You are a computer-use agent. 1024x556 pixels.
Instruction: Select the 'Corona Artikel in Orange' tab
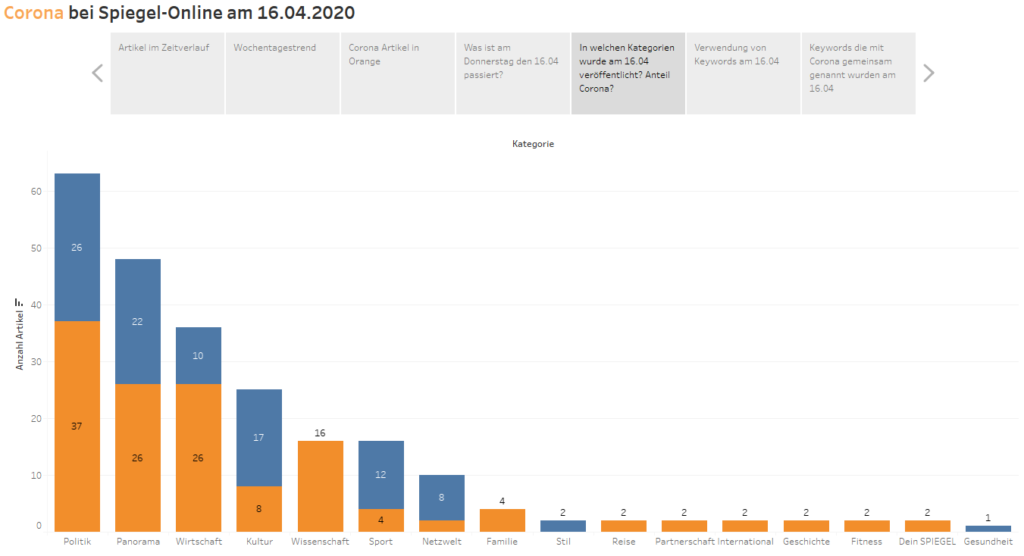(398, 74)
